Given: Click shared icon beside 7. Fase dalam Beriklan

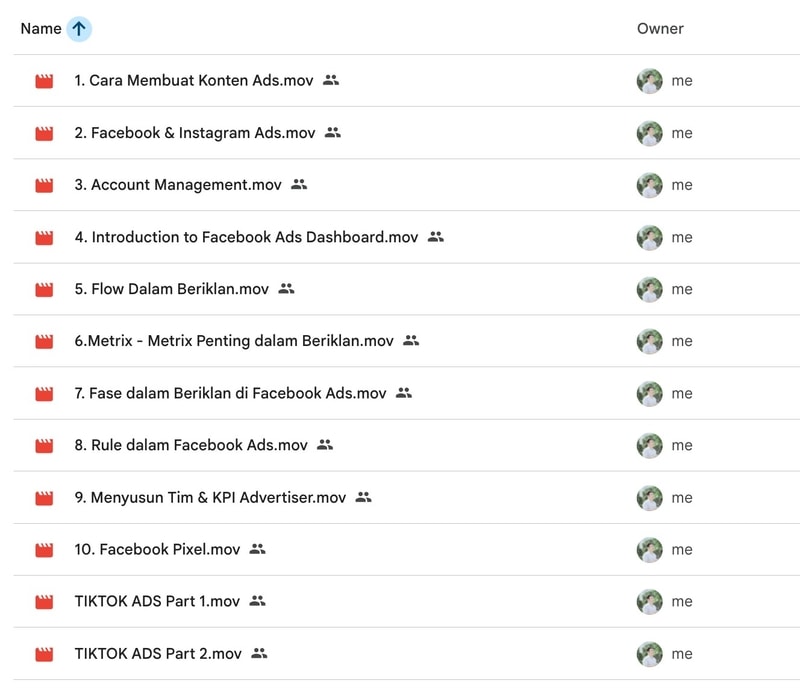Looking at the screenshot, I should [x=404, y=393].
